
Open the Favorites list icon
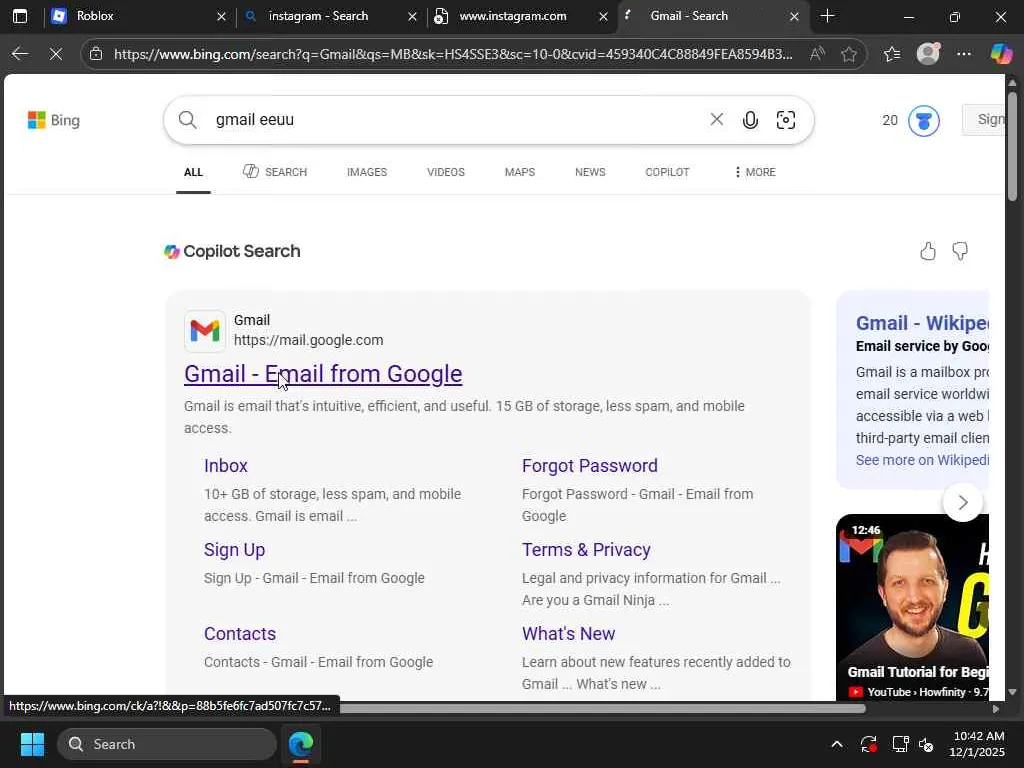pos(892,54)
